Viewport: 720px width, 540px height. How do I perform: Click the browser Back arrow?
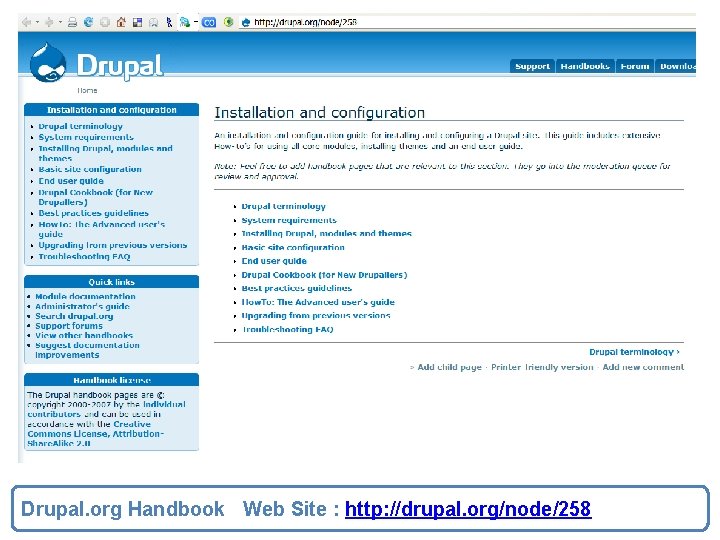[26, 22]
